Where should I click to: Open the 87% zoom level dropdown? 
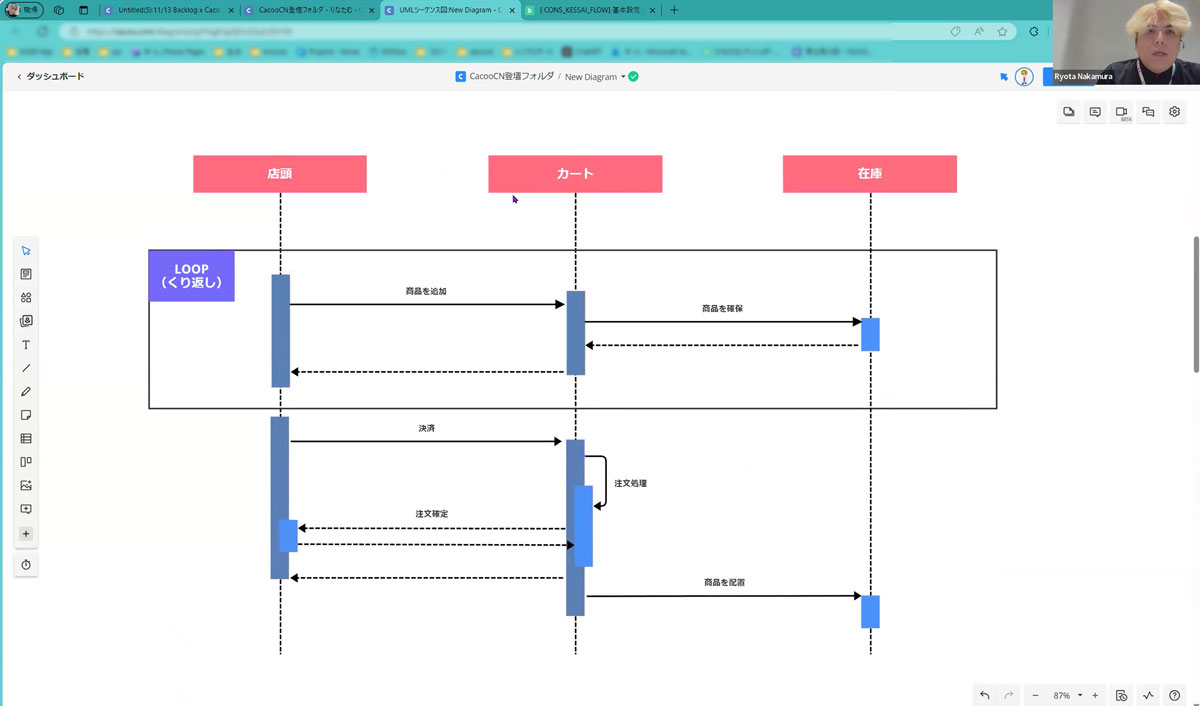[x=1080, y=695]
